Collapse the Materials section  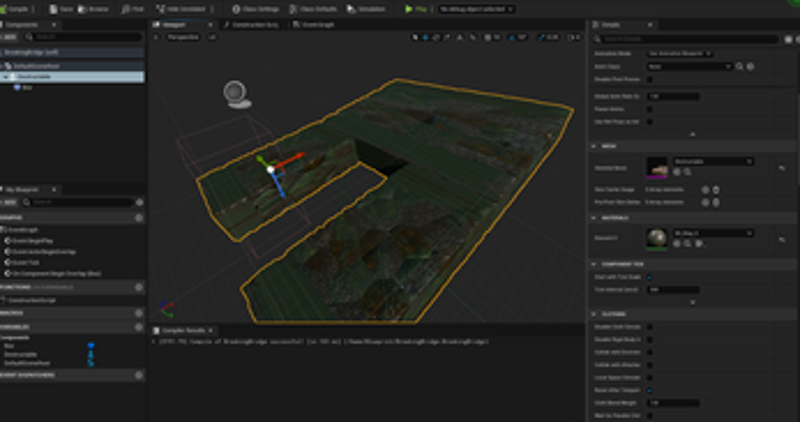click(596, 217)
